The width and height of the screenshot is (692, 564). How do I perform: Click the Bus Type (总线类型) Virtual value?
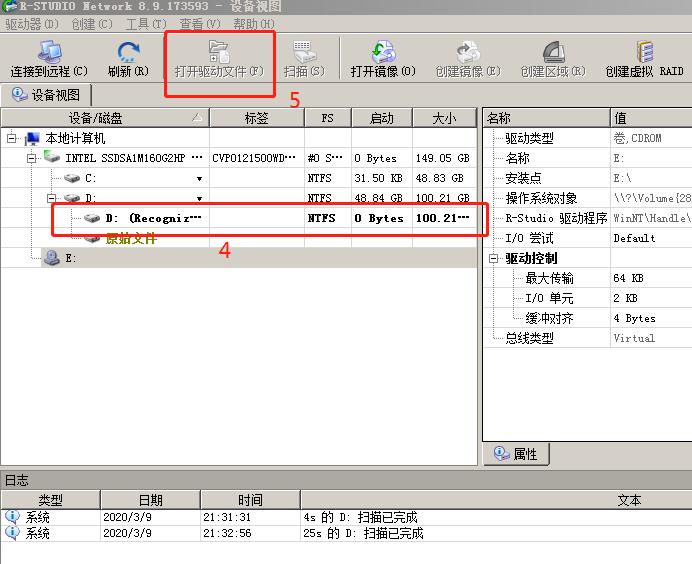634,338
